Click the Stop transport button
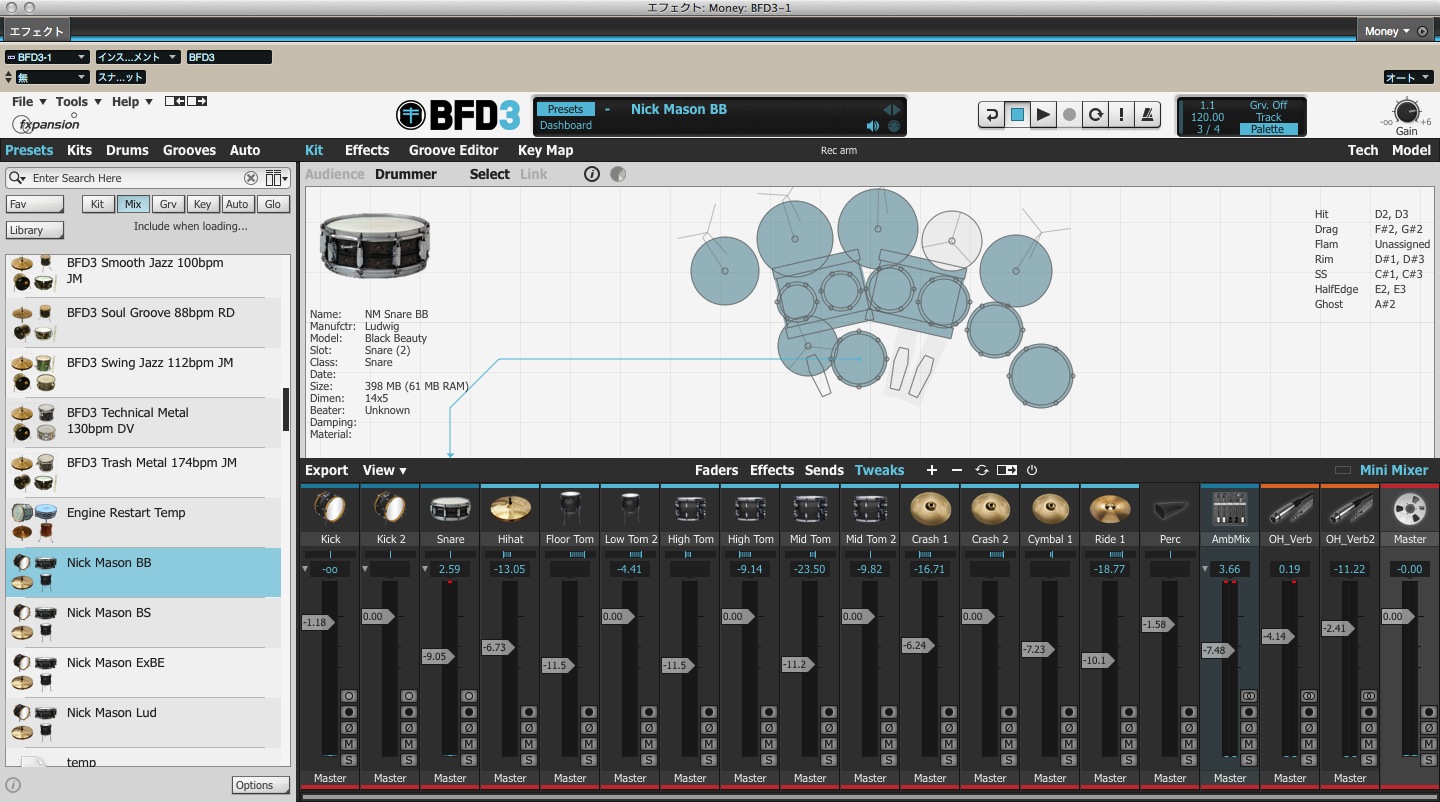The image size is (1440, 802). (x=1017, y=115)
